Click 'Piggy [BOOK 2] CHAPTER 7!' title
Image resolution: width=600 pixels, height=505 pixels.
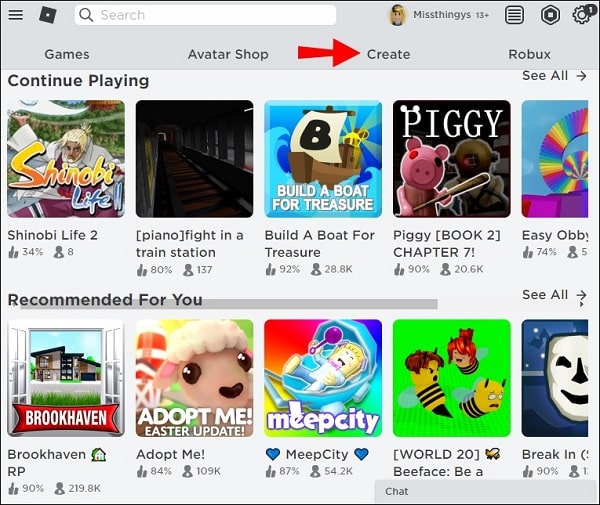(x=447, y=244)
